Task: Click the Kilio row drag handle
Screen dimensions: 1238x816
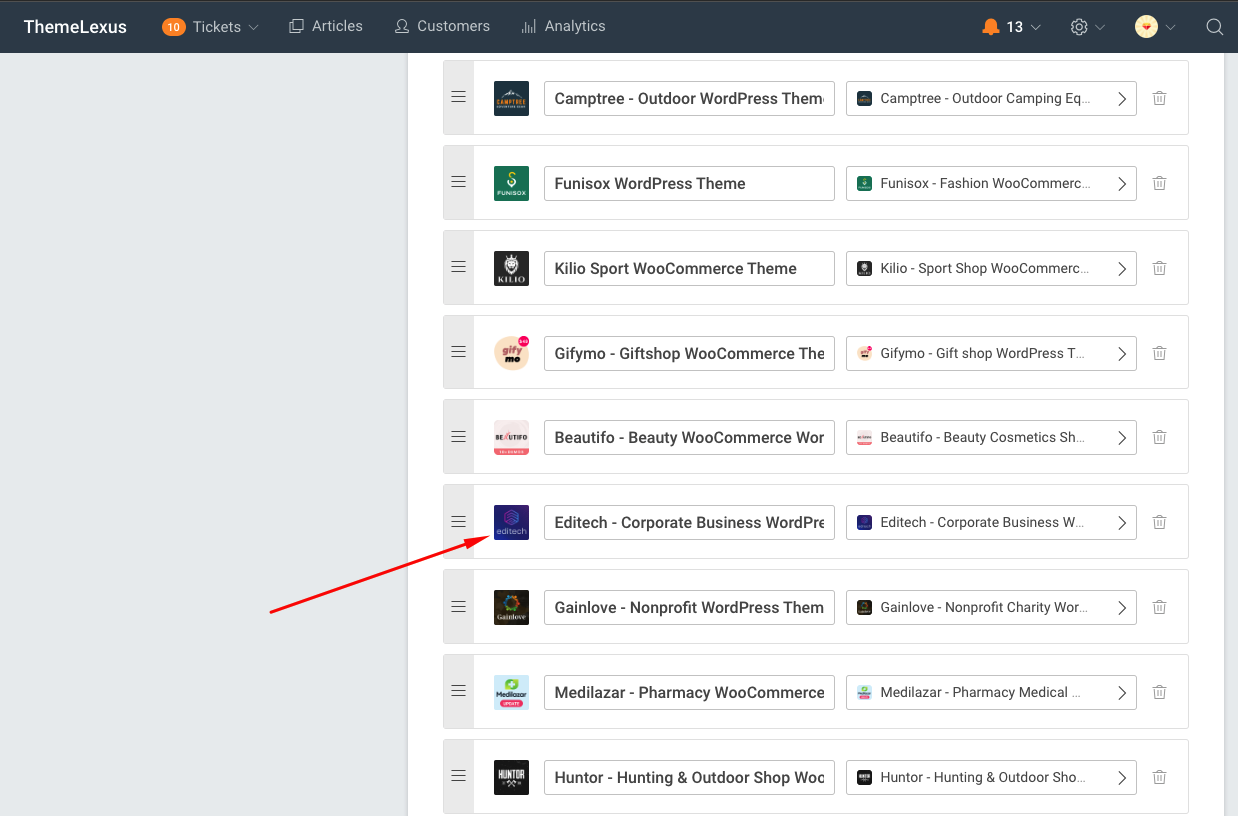Action: (458, 268)
